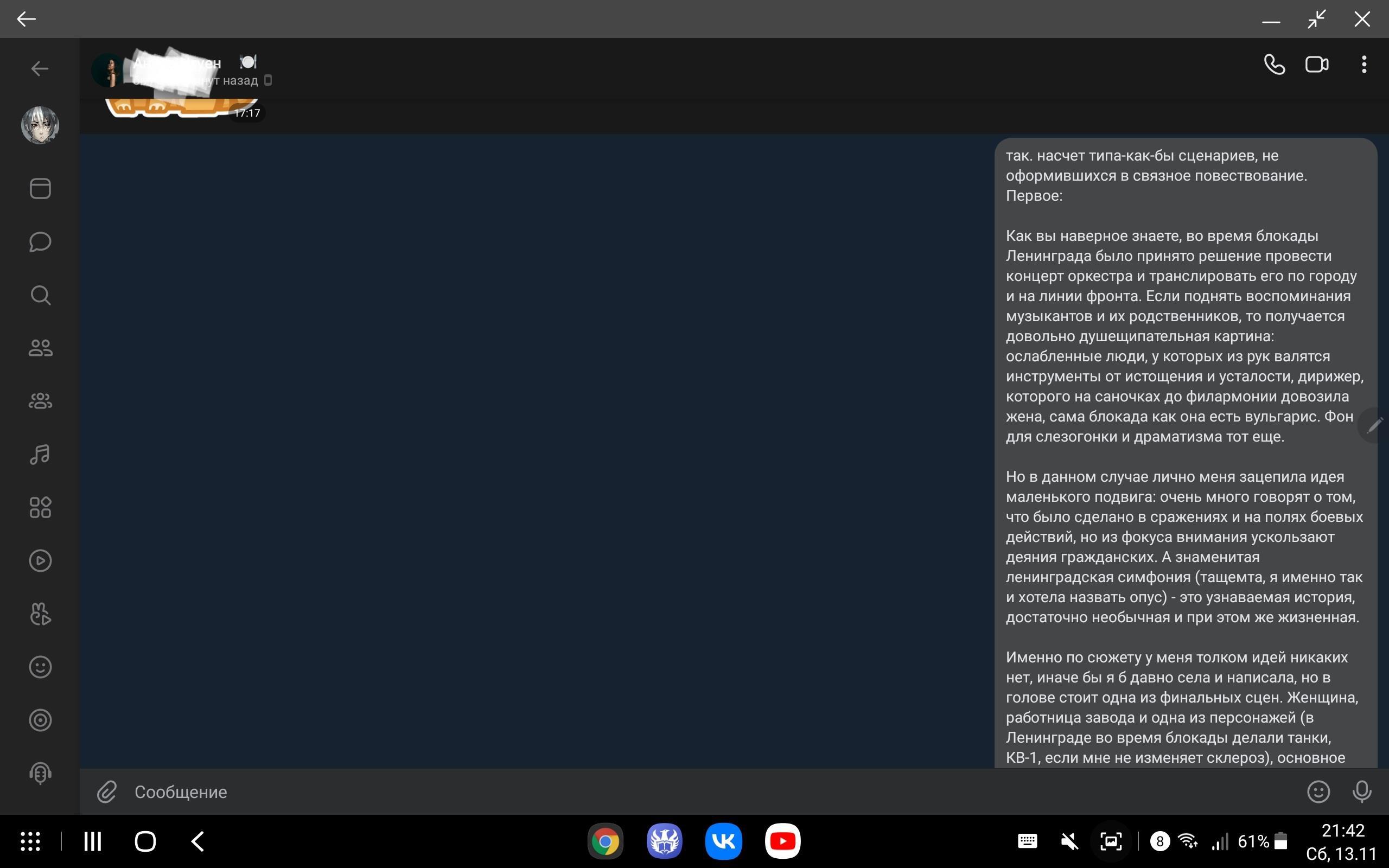Image resolution: width=1389 pixels, height=868 pixels.
Task: Open own profile avatar in sidebar
Action: click(x=40, y=125)
